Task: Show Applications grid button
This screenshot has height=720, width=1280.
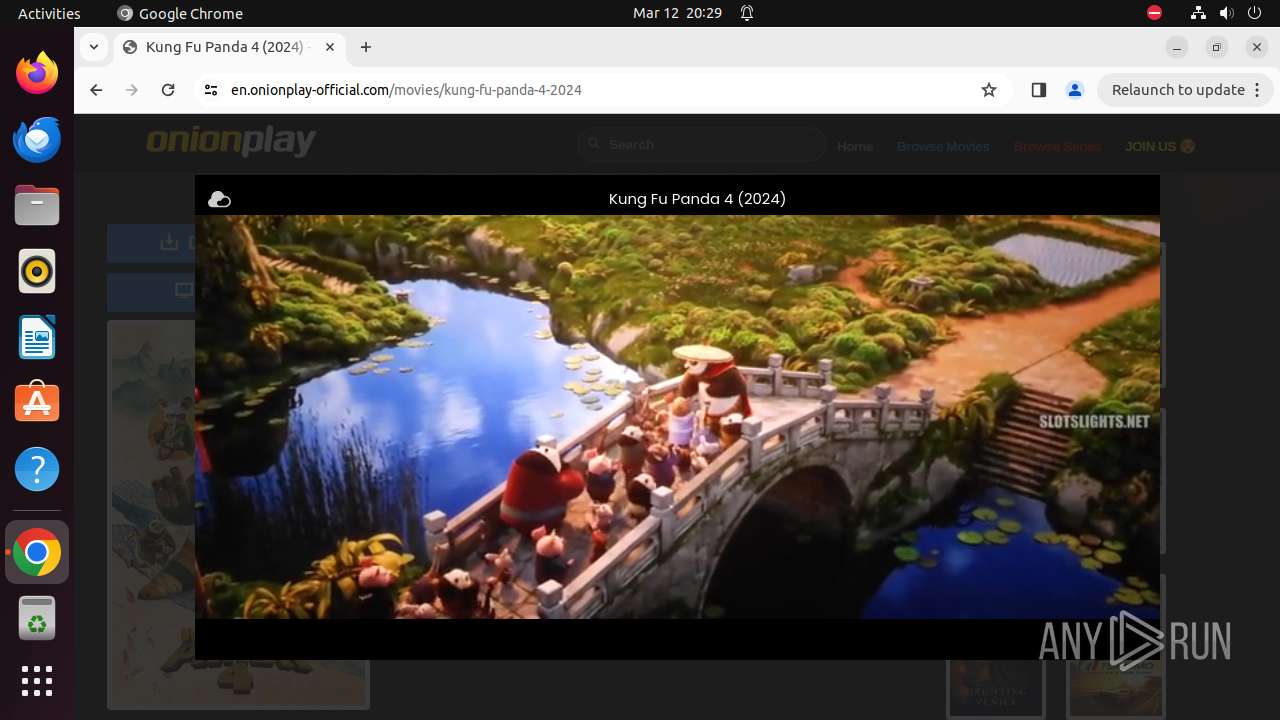Action: click(37, 681)
